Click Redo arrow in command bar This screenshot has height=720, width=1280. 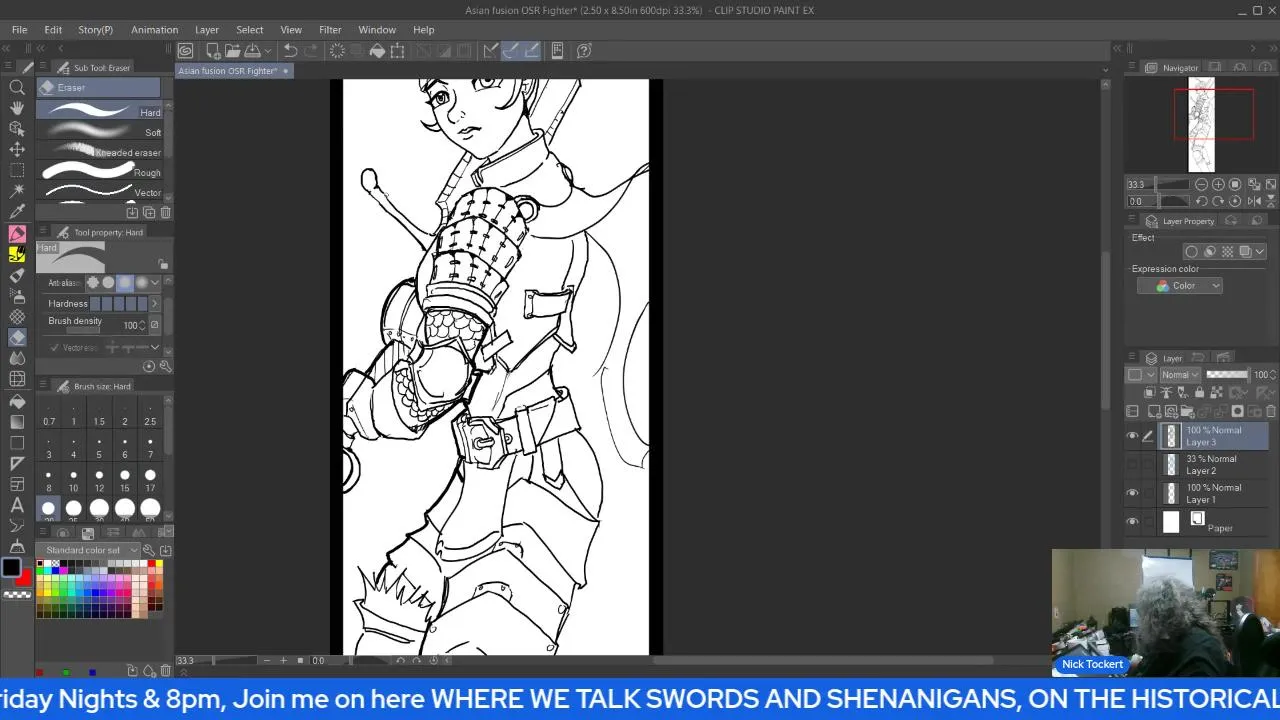click(310, 50)
